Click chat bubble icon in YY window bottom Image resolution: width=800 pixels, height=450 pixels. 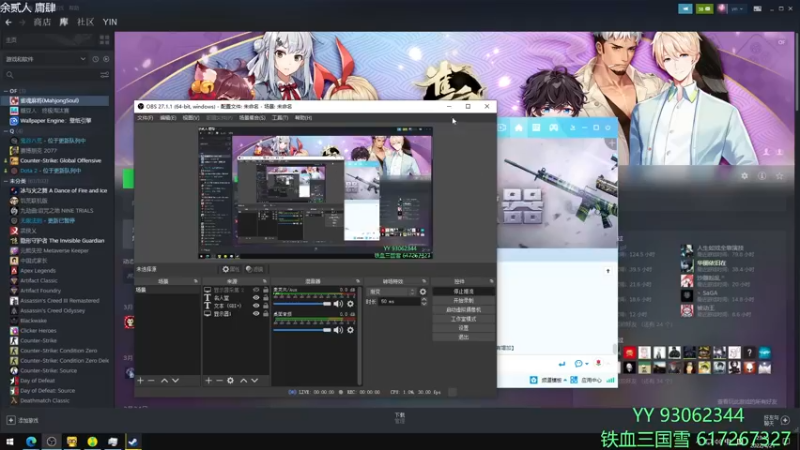tap(578, 363)
